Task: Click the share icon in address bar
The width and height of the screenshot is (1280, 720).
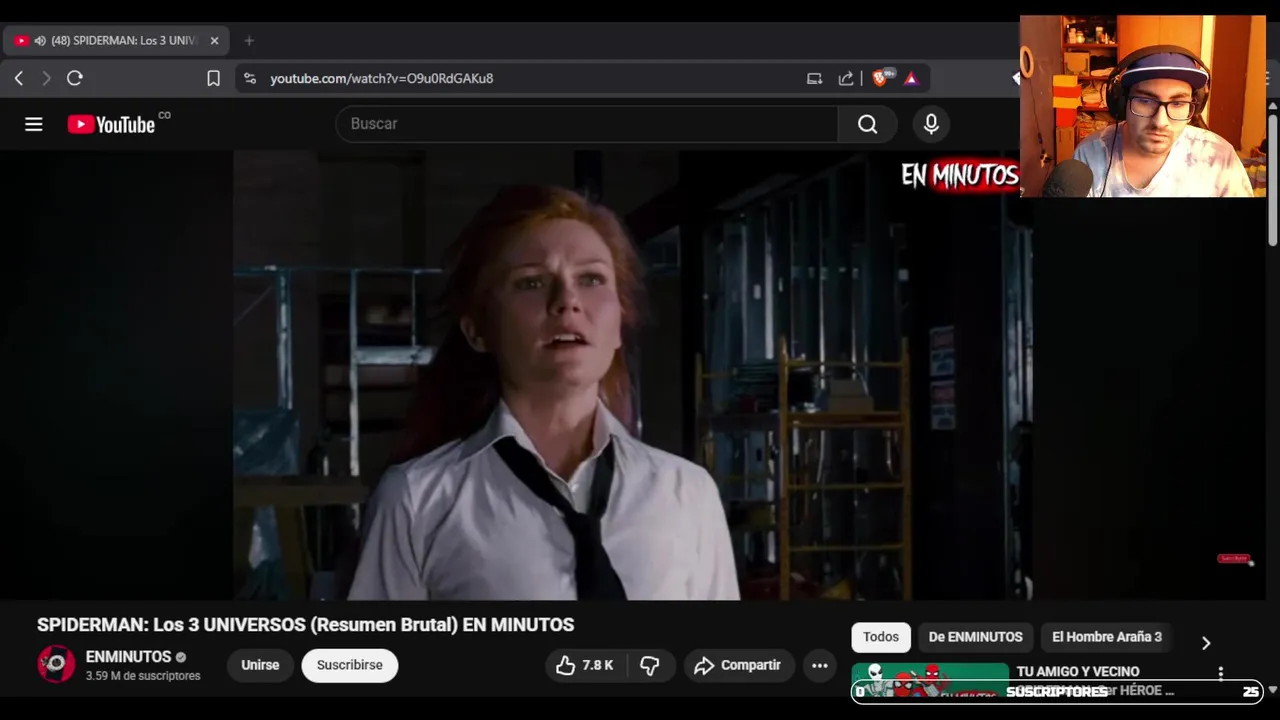Action: (846, 78)
